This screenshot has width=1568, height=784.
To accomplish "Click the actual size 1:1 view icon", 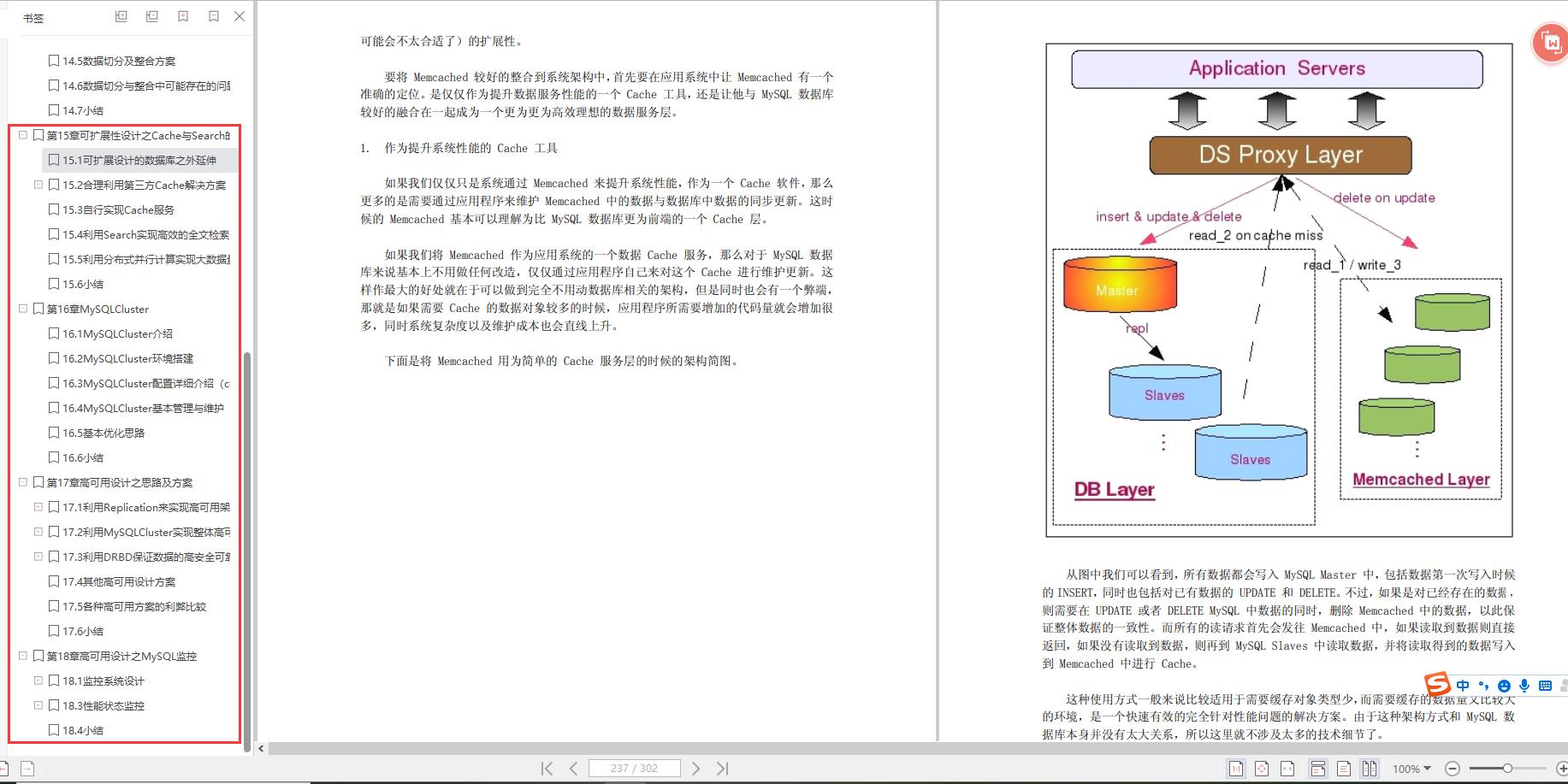I will [1235, 769].
